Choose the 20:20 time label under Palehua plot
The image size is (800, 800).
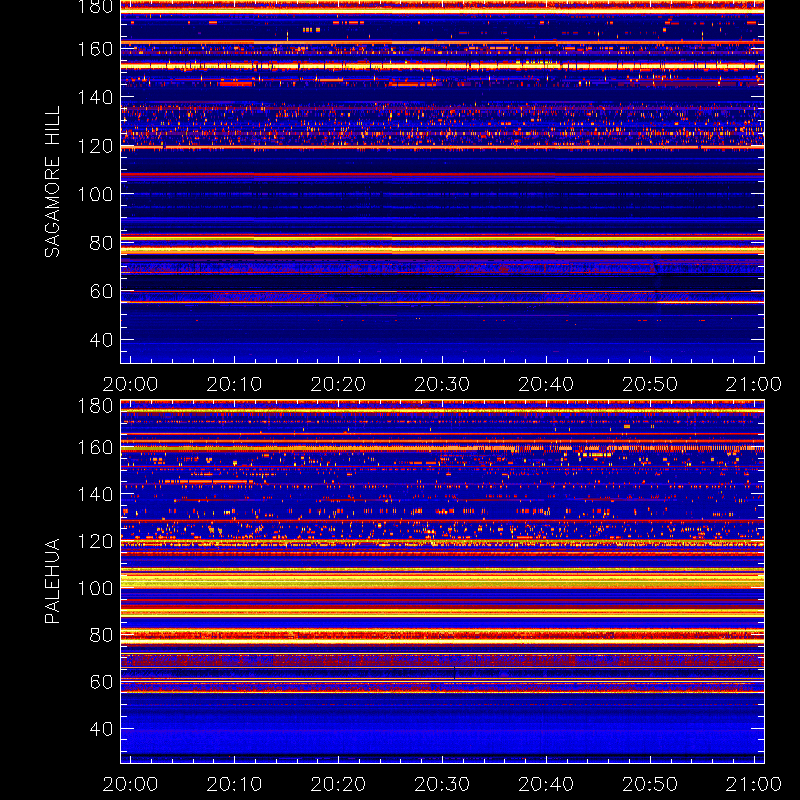pos(338,784)
